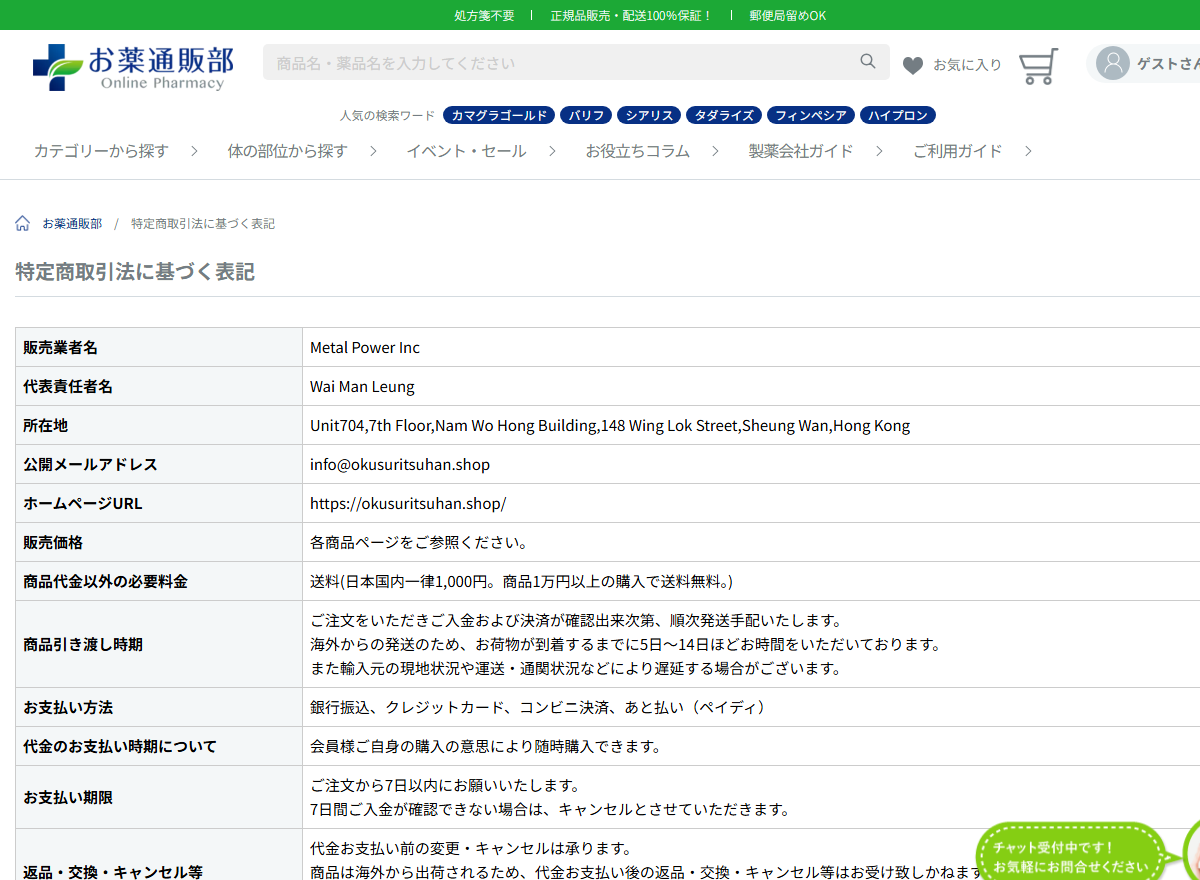Open お役立ちコラム menu

[x=638, y=151]
